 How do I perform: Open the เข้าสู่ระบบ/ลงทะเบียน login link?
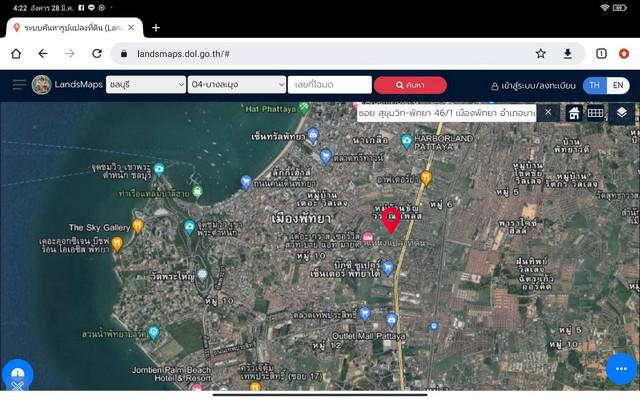coord(531,86)
